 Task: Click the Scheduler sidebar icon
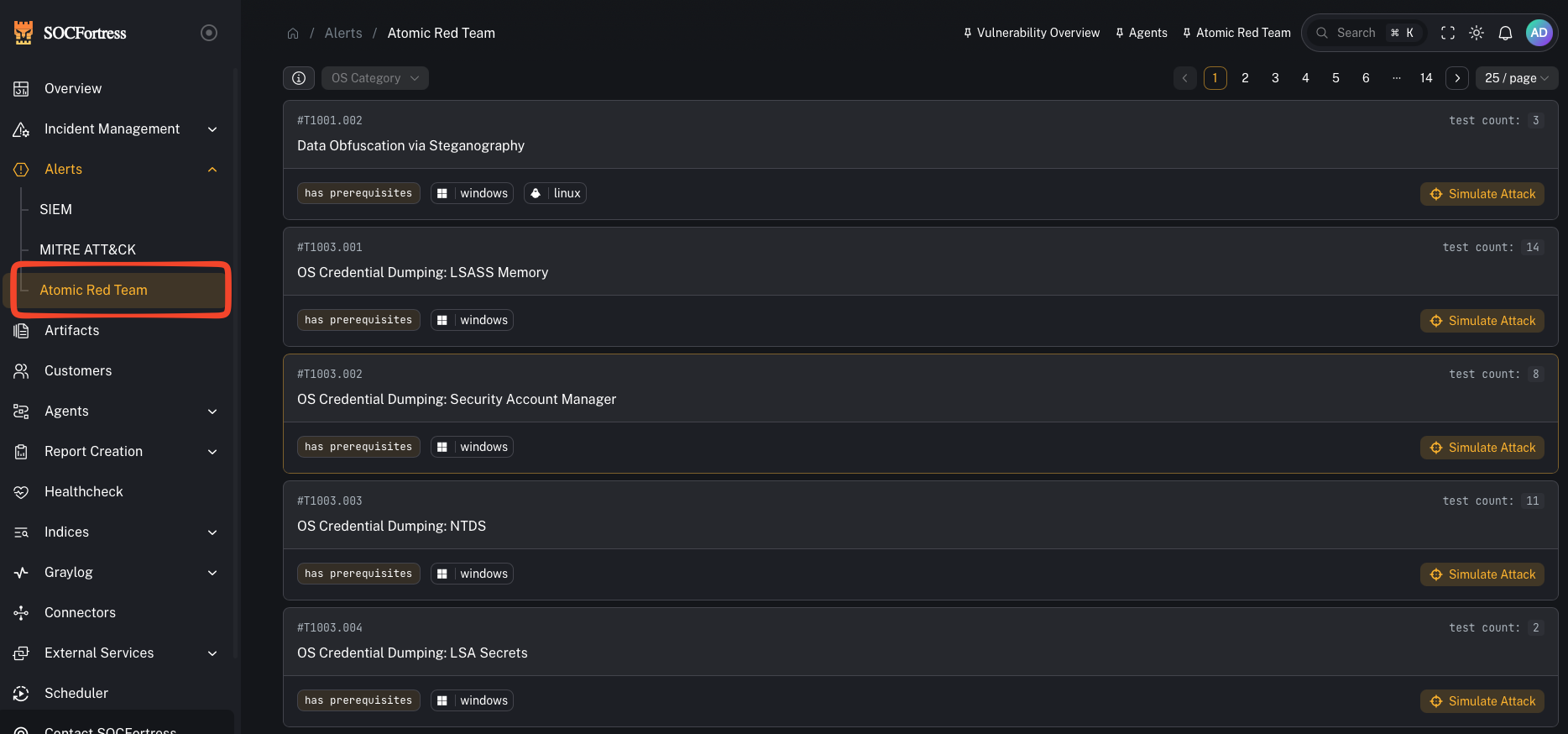tap(21, 694)
